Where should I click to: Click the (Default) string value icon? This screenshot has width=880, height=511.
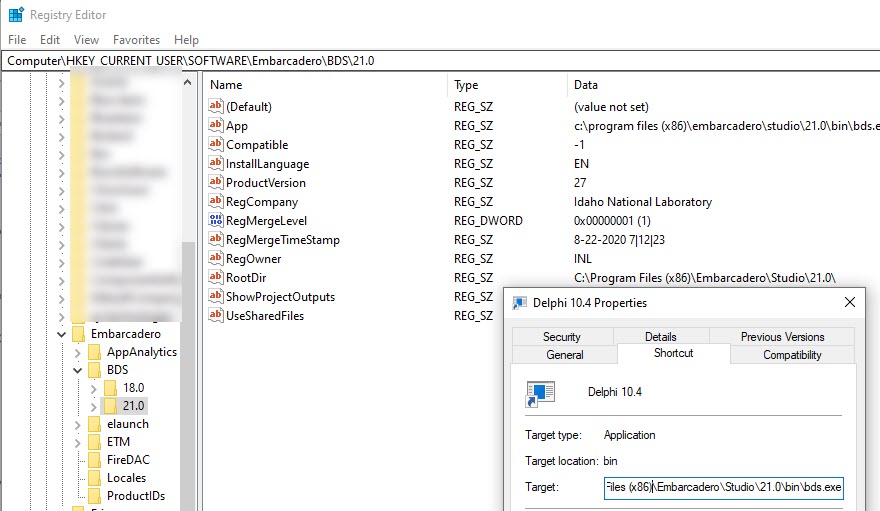[x=216, y=105]
